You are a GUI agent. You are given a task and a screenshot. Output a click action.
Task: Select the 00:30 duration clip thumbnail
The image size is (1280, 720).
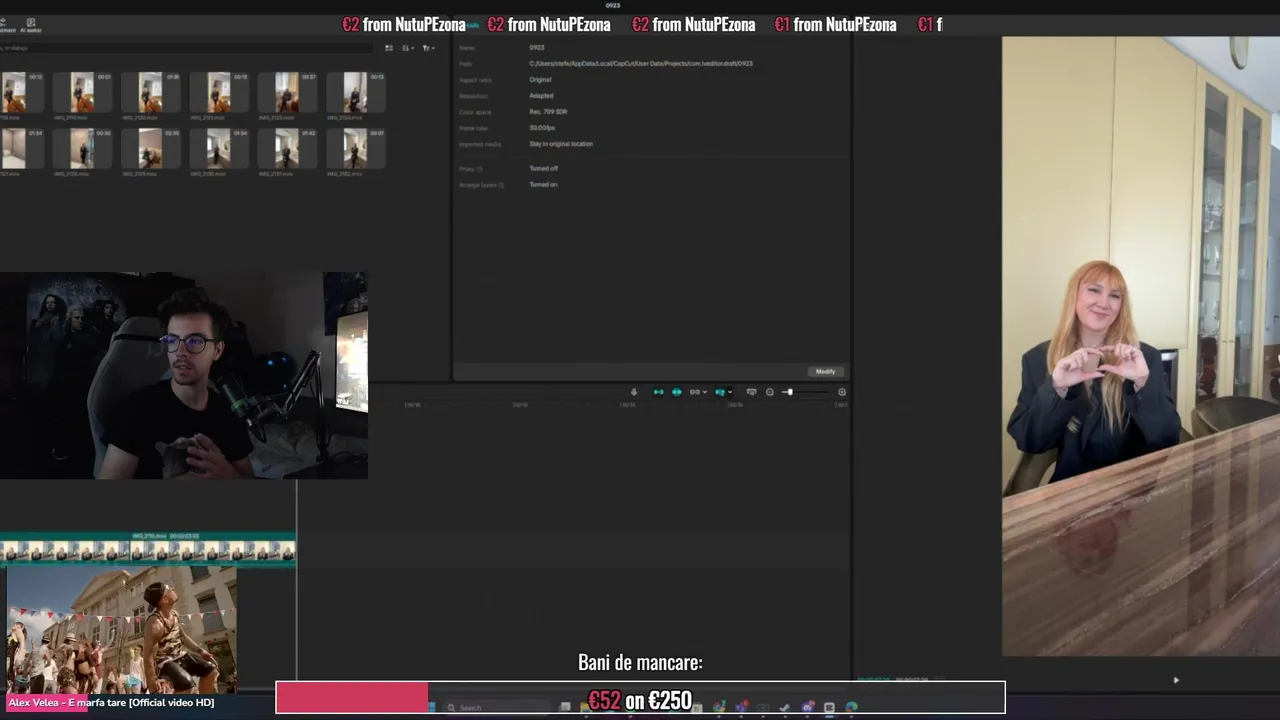pyautogui.click(x=82, y=148)
